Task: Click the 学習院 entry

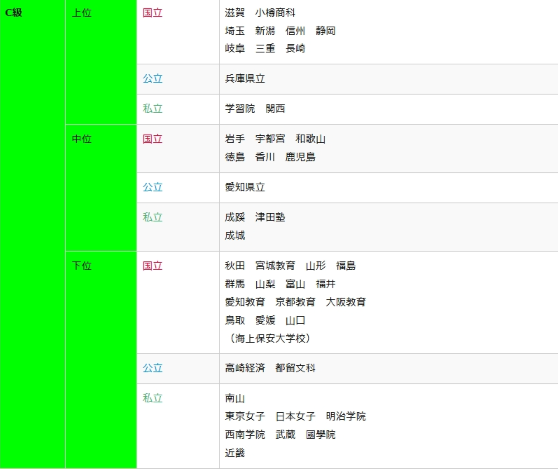Action: (240, 109)
